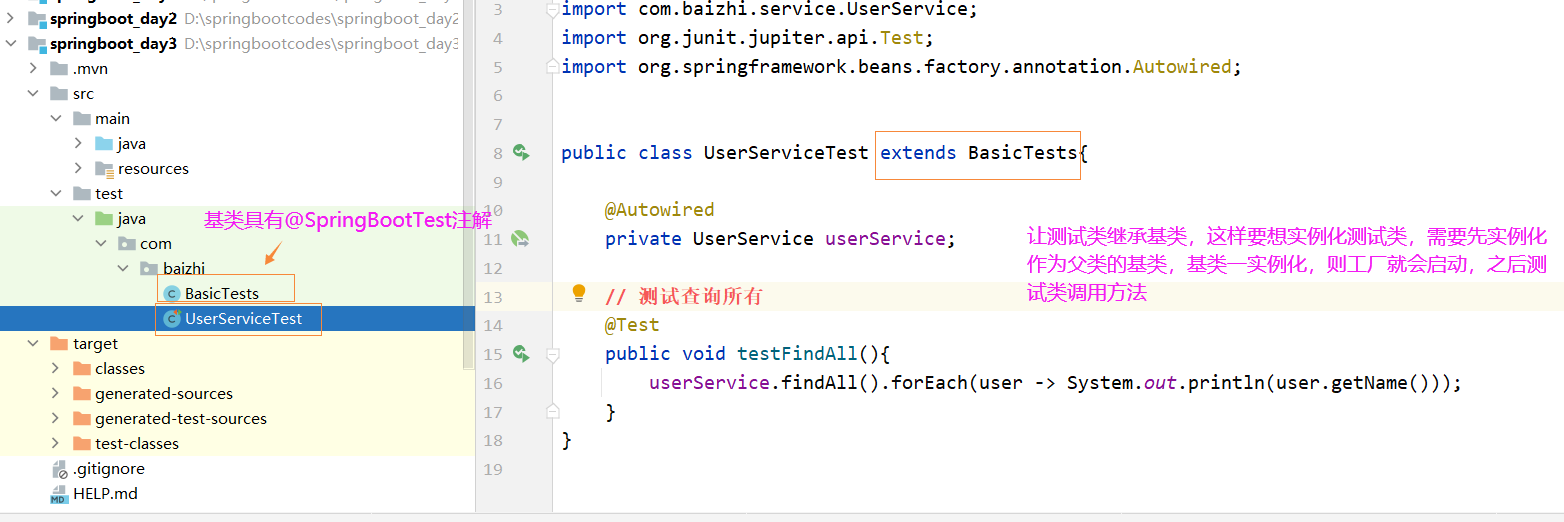Viewport: 1564px width, 522px height.
Task: Click the resources folder icon
Action: 104,168
